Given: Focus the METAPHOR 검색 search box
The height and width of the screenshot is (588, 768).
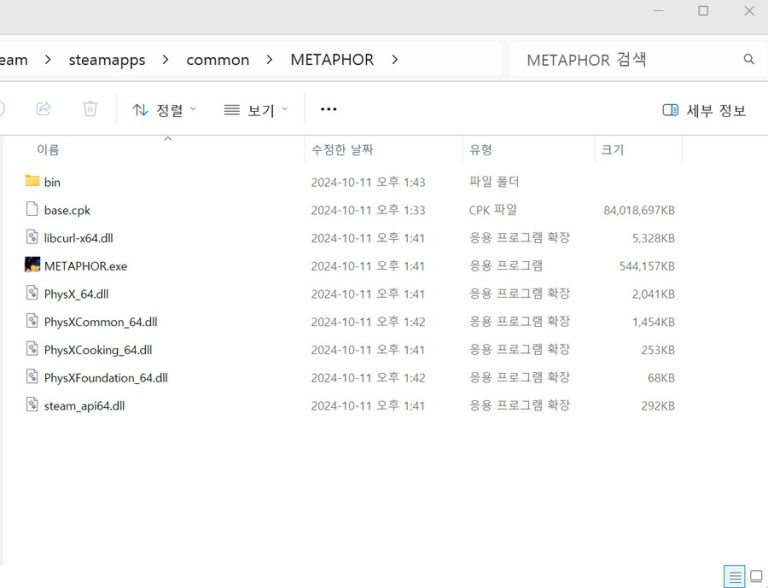Looking at the screenshot, I should 637,59.
